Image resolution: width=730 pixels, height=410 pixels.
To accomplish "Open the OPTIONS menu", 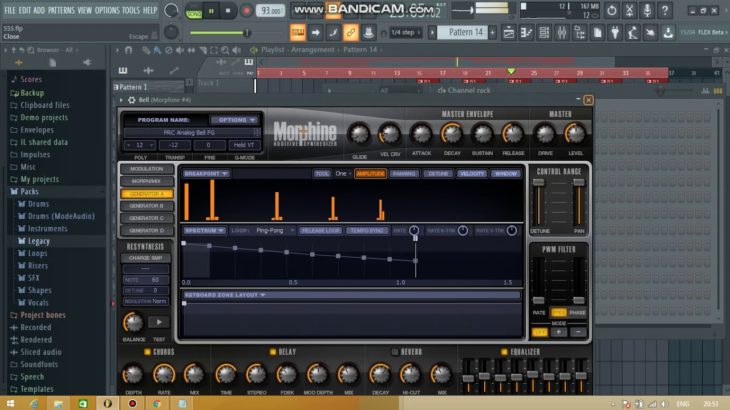I will coord(107,10).
